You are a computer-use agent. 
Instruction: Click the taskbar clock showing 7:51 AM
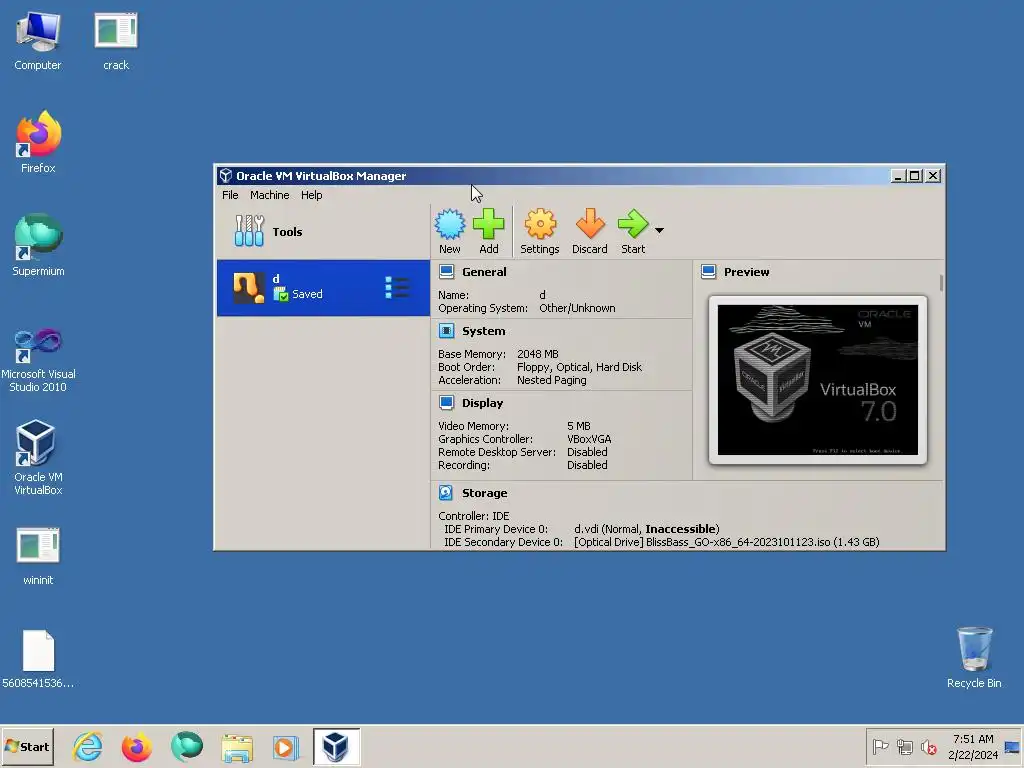pos(973,746)
